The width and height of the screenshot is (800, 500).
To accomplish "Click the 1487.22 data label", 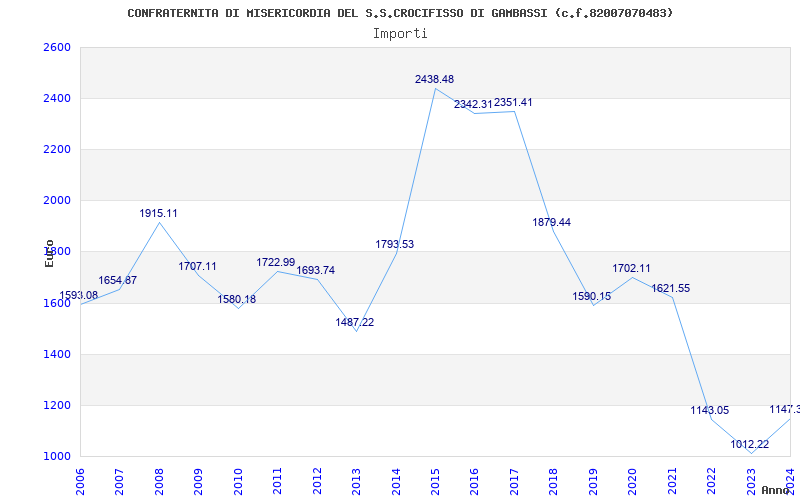I will 355,322.
